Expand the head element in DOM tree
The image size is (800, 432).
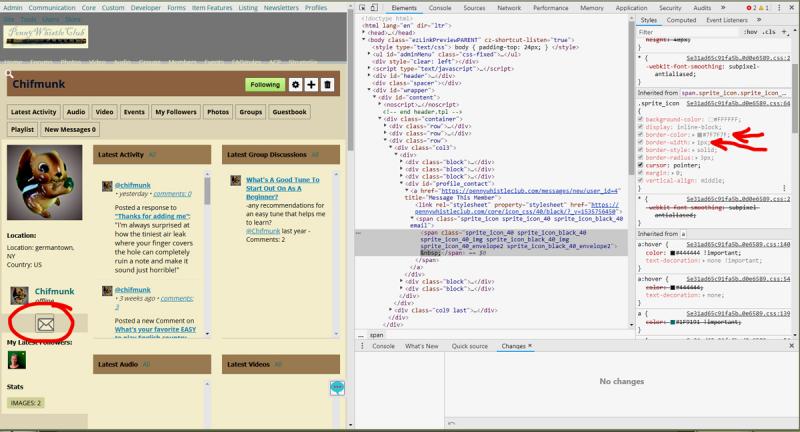pos(364,33)
